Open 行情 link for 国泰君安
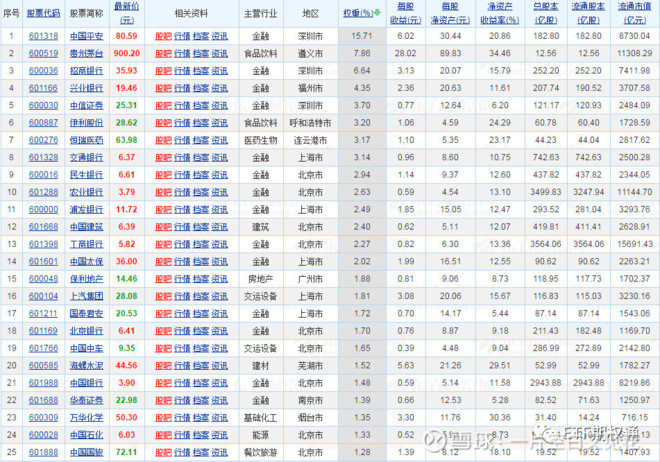 182,313
